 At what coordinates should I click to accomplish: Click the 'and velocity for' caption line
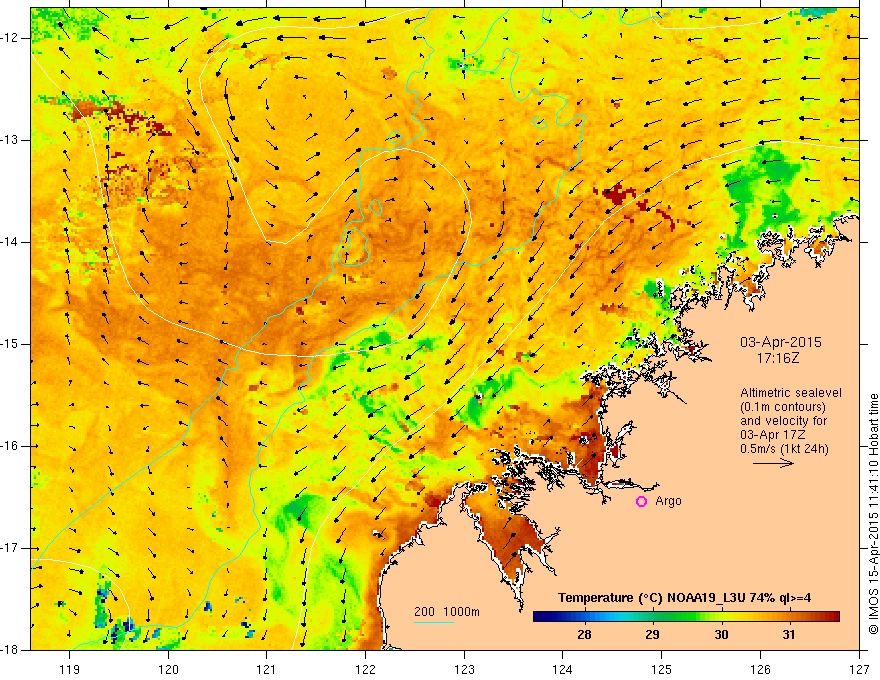click(x=783, y=421)
